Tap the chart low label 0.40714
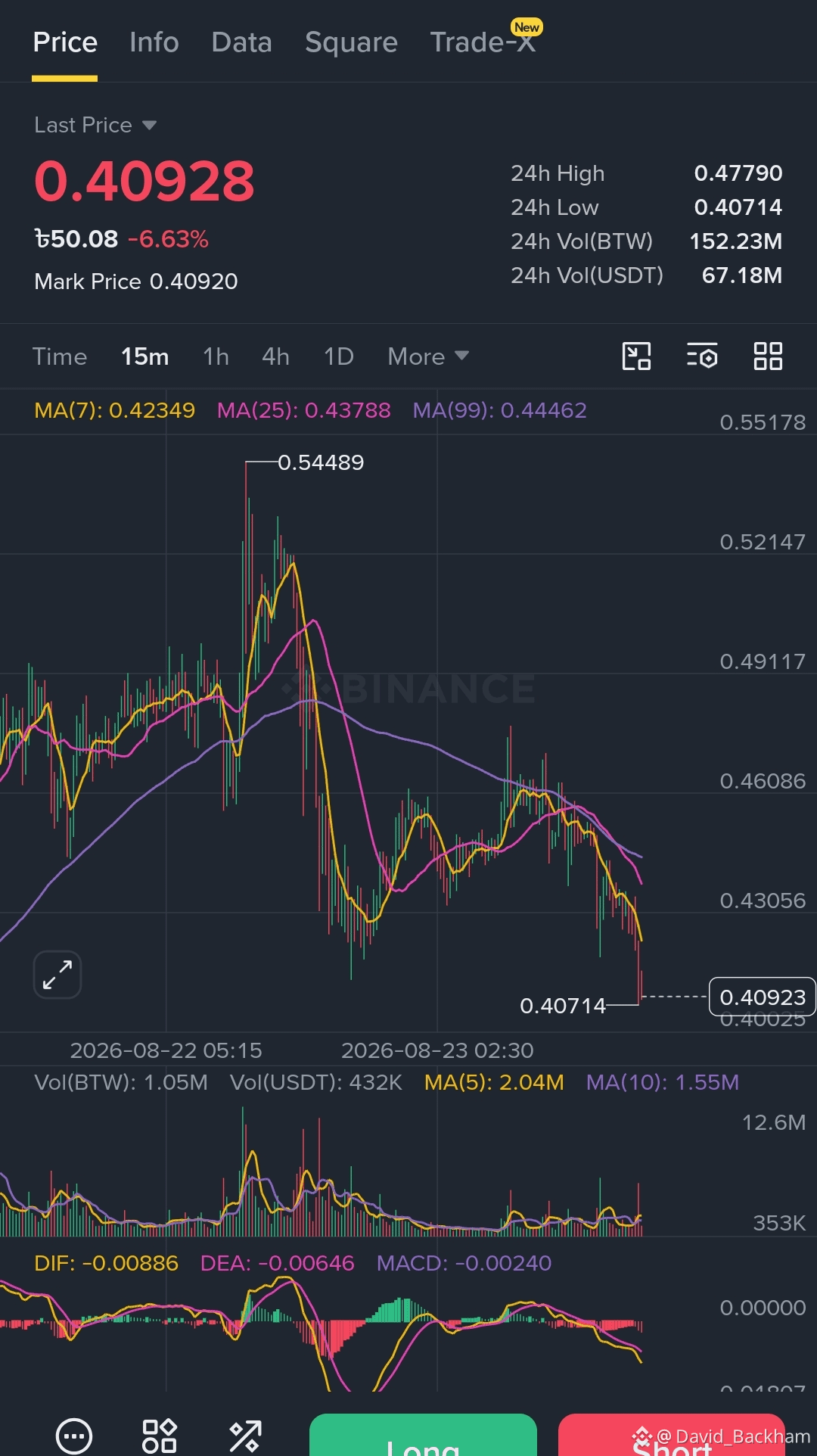 coord(563,1006)
